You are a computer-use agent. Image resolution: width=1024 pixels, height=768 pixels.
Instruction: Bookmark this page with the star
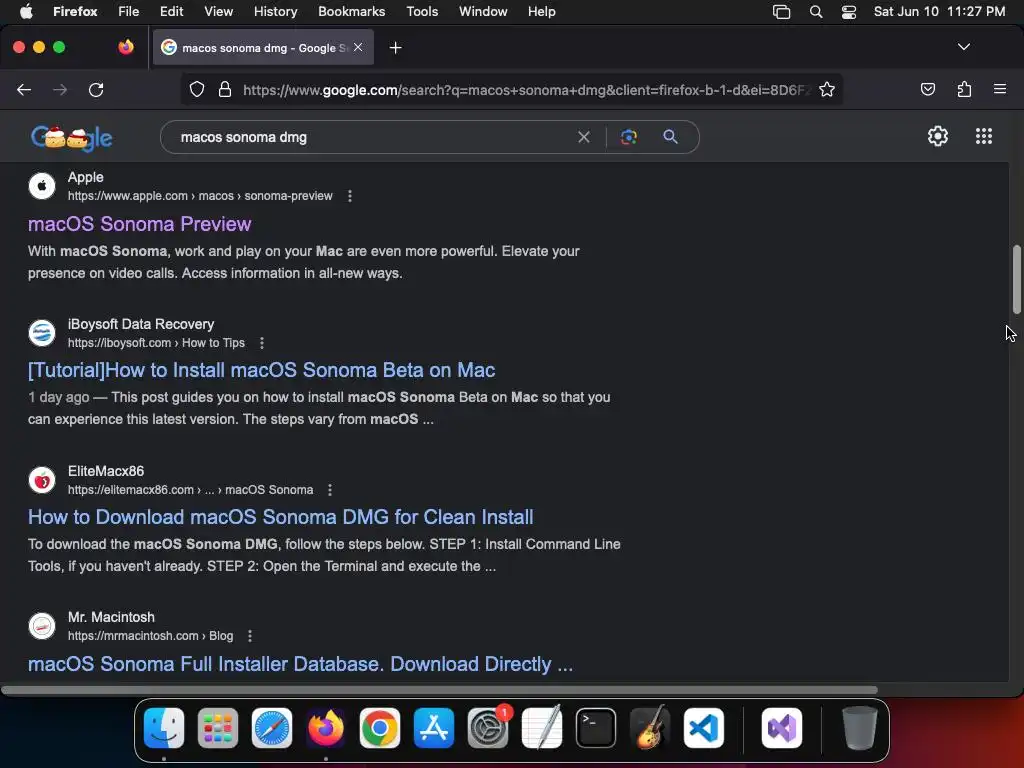(827, 89)
